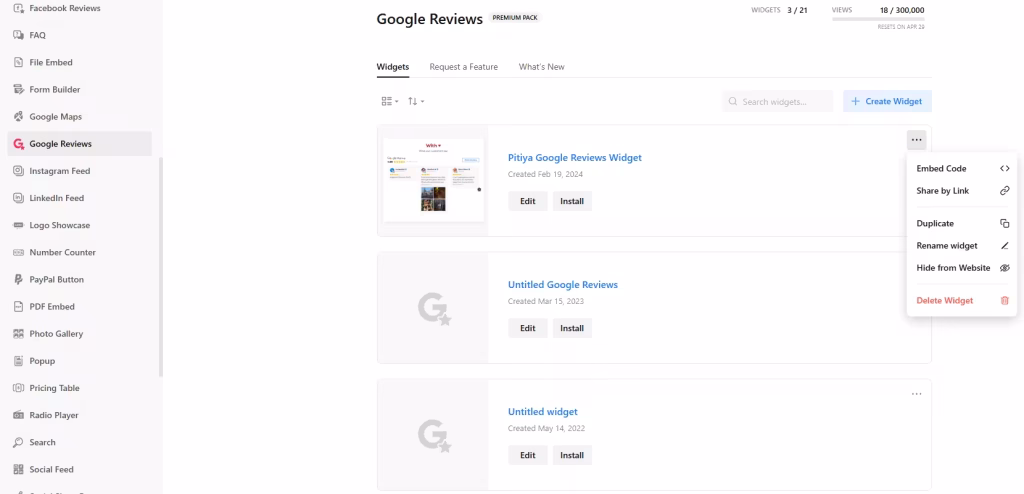Click the PREMIUM PACK badge

(515, 18)
